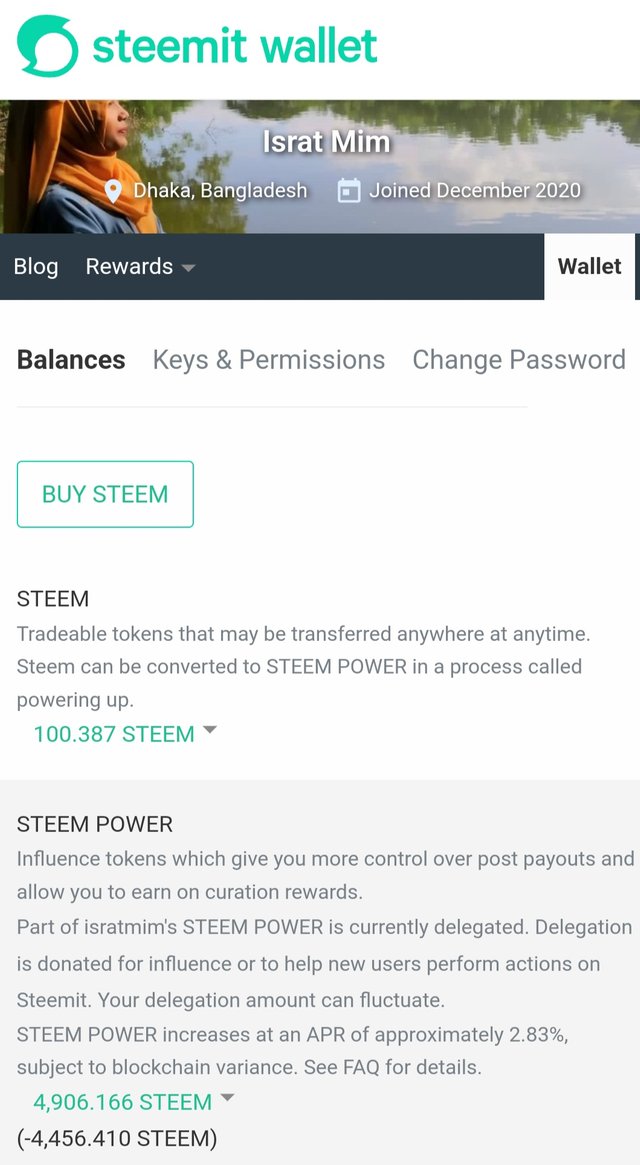Screen dimensions: 640x1165
Task: Switch to the Balances section
Action: pos(71,360)
